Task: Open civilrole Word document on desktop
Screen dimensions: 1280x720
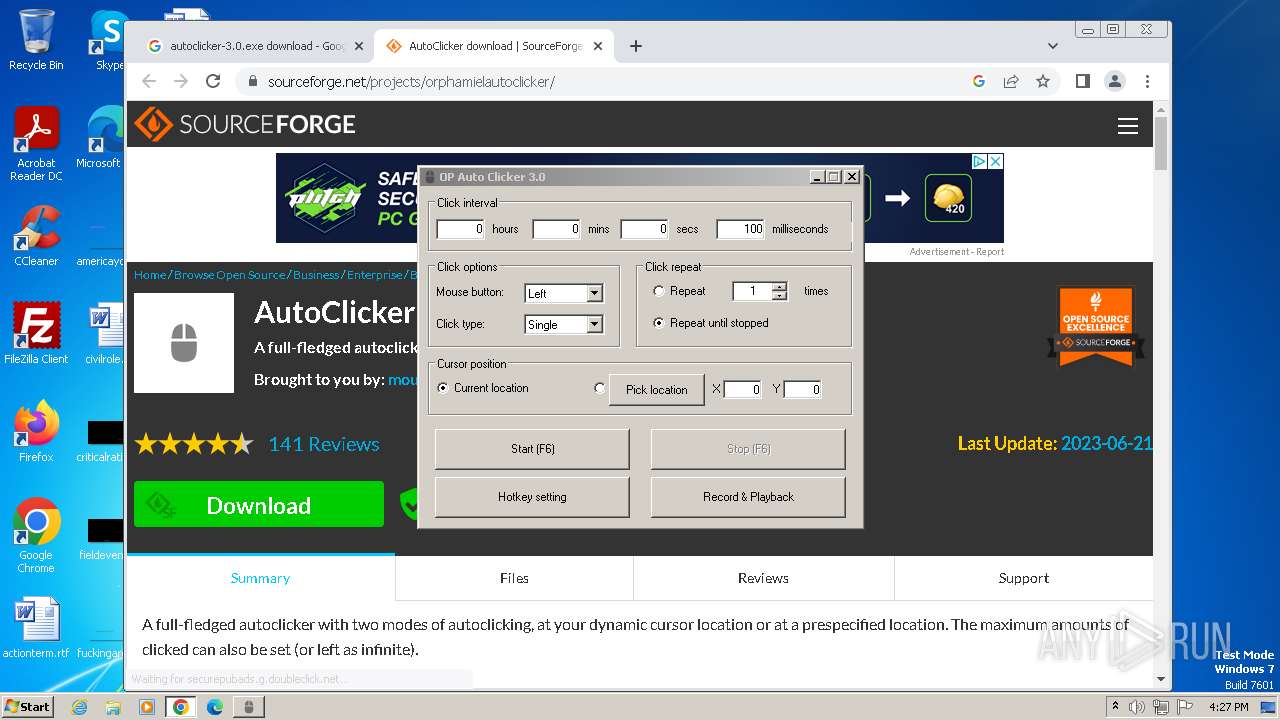Action: coord(103,334)
